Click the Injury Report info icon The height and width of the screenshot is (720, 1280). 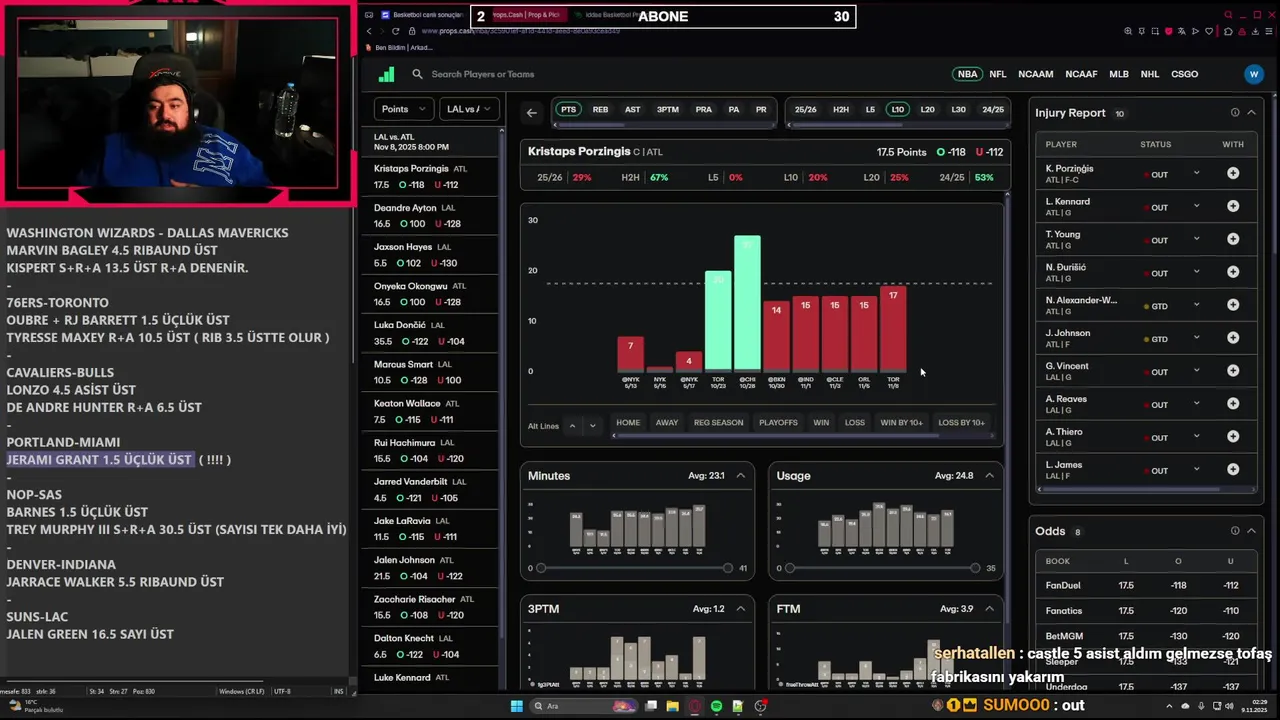point(1235,113)
